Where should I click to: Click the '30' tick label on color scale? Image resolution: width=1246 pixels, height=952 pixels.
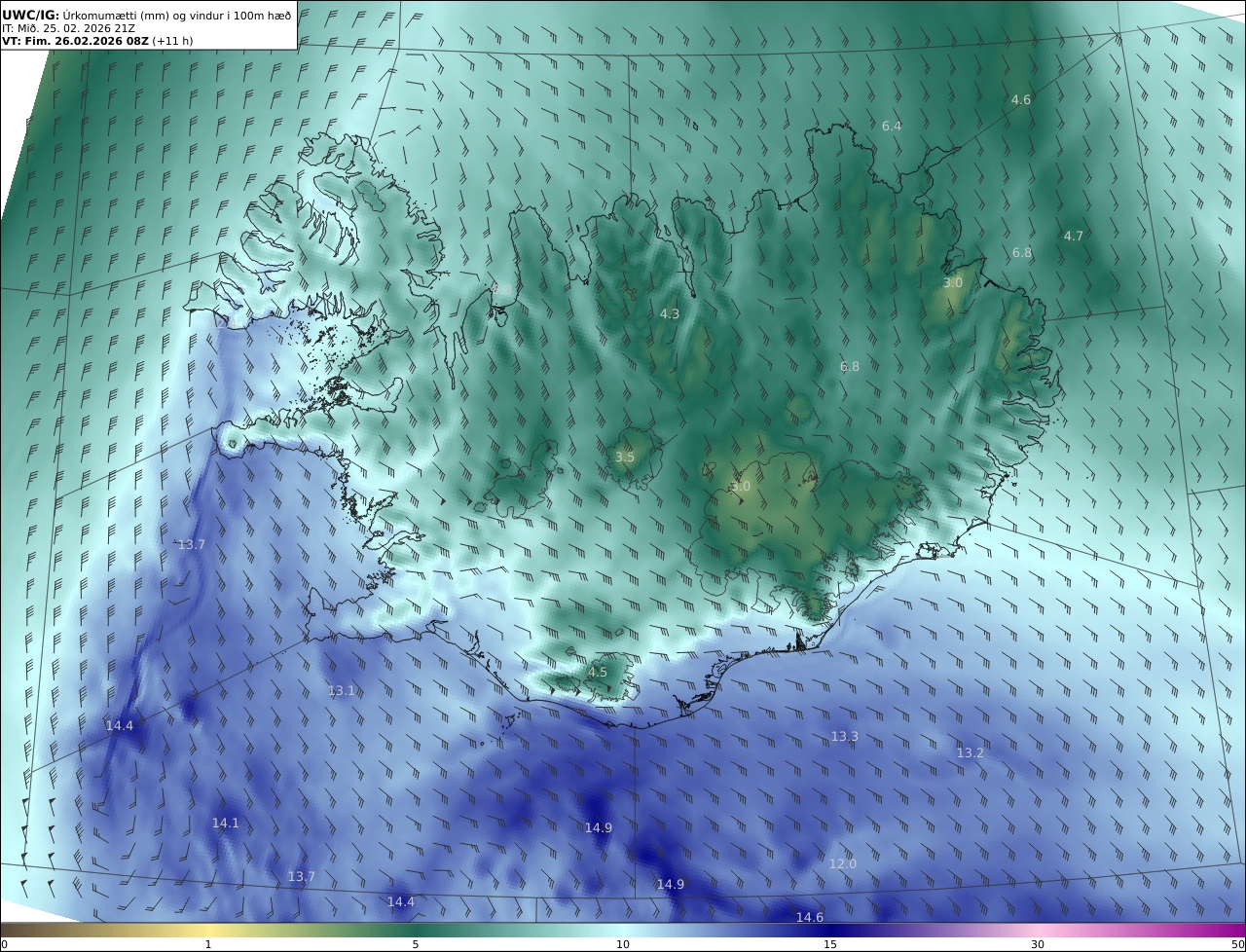[x=1038, y=944]
